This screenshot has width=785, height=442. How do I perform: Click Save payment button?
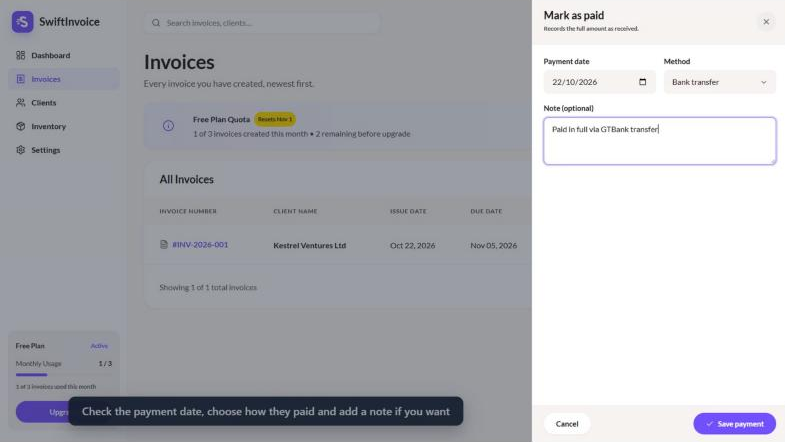pos(734,423)
